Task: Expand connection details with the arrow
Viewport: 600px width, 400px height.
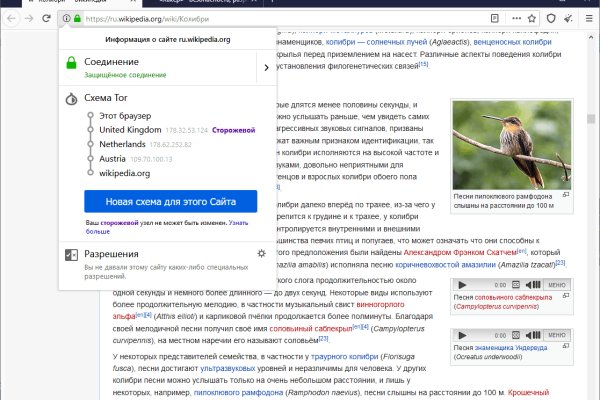Action: [265, 67]
